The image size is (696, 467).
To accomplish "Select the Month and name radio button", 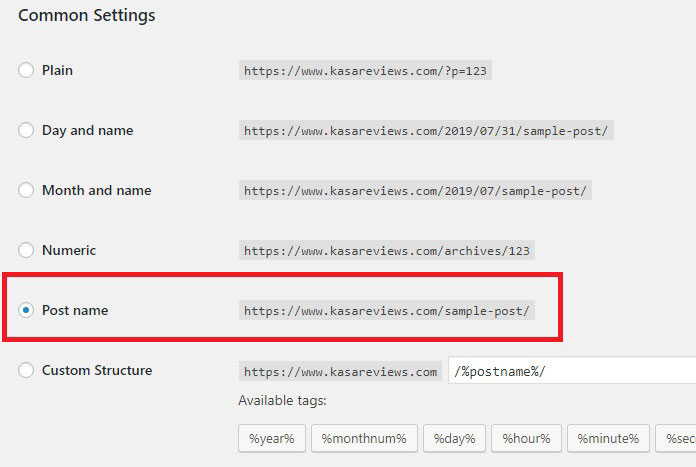I will pos(26,191).
